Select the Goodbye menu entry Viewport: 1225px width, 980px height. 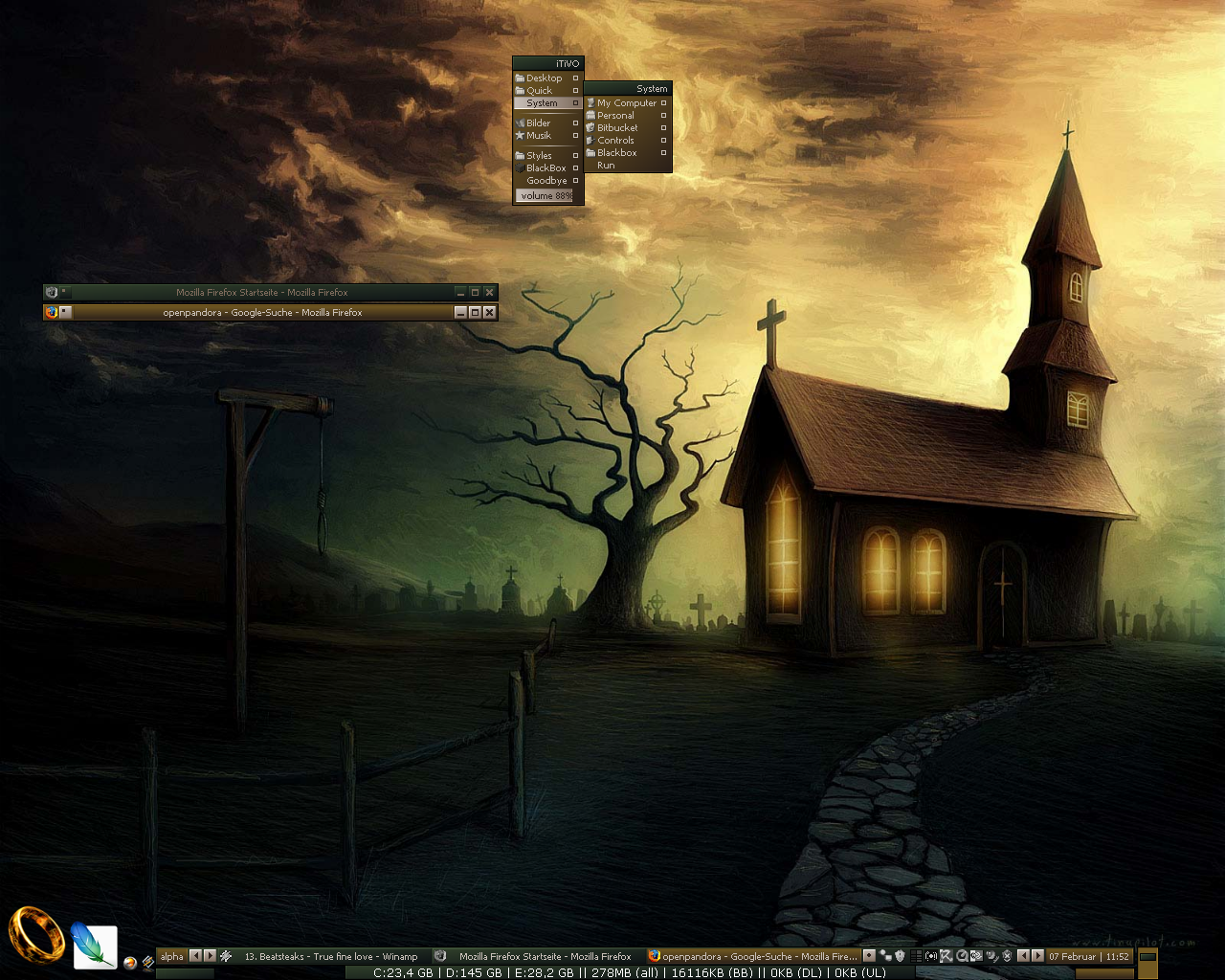pos(547,181)
